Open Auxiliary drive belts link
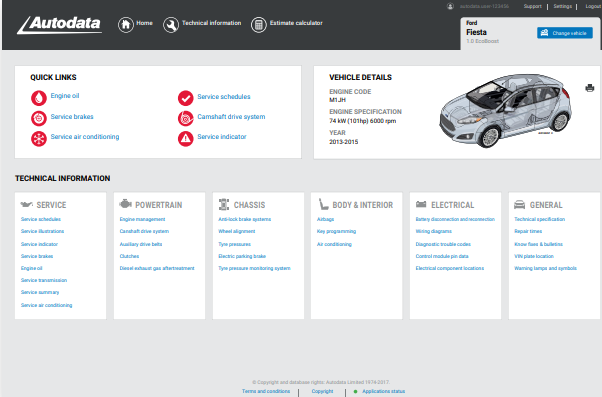 click(x=141, y=244)
